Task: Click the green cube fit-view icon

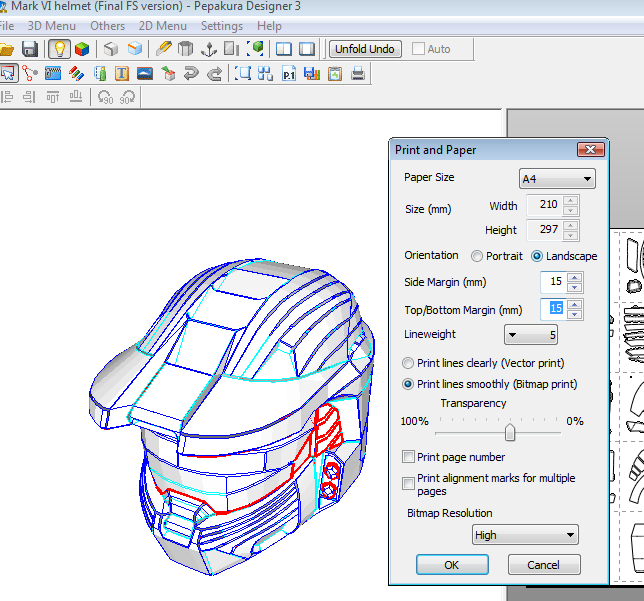Action: click(255, 49)
